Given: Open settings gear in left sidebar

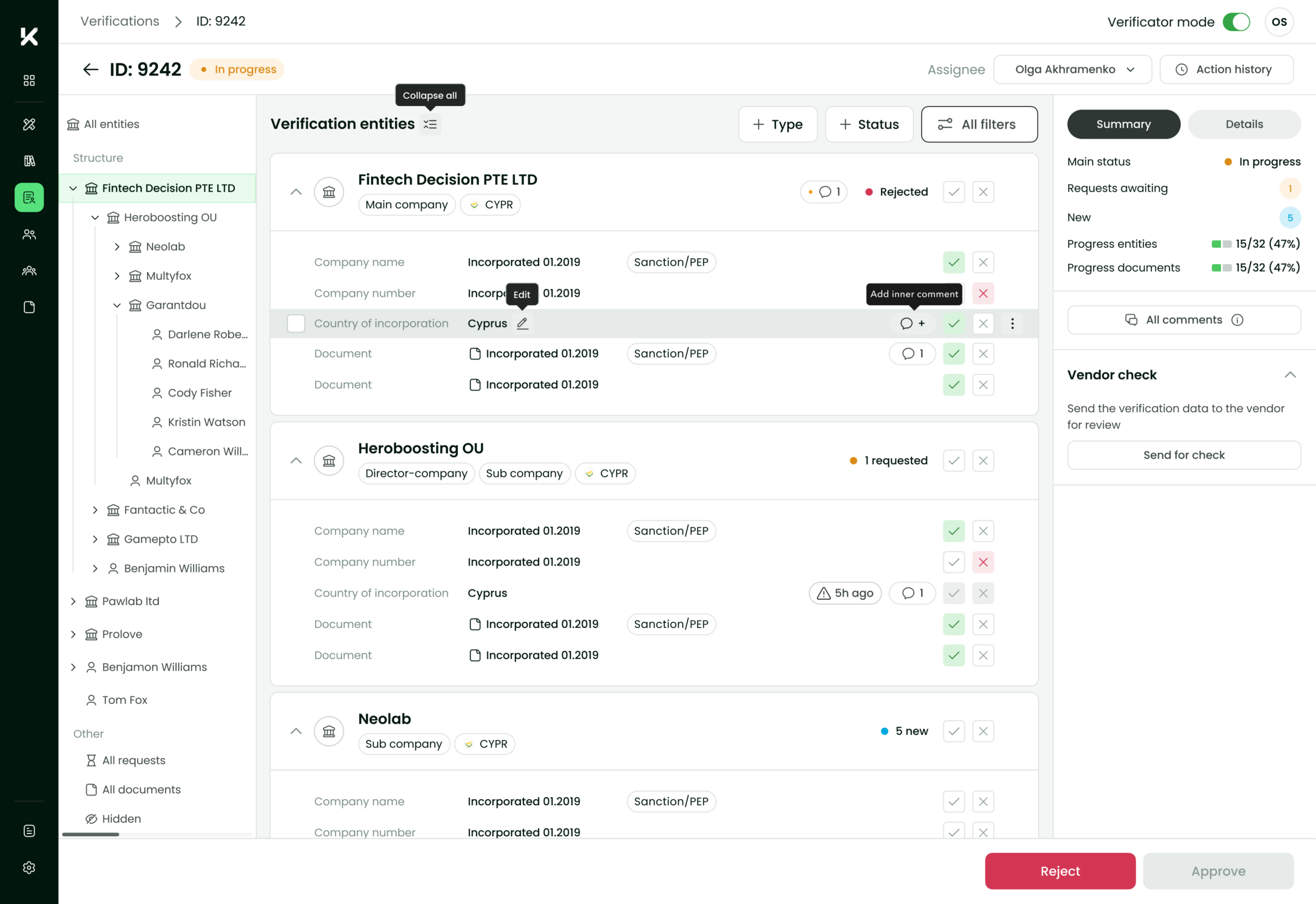Looking at the screenshot, I should [x=29, y=867].
